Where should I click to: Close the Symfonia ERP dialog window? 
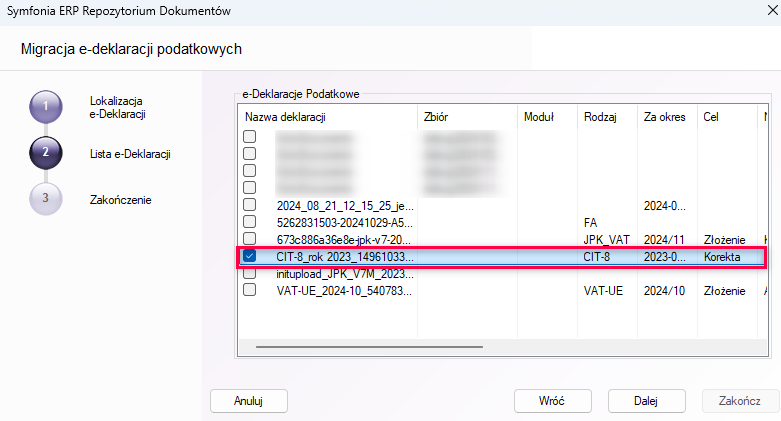772,10
